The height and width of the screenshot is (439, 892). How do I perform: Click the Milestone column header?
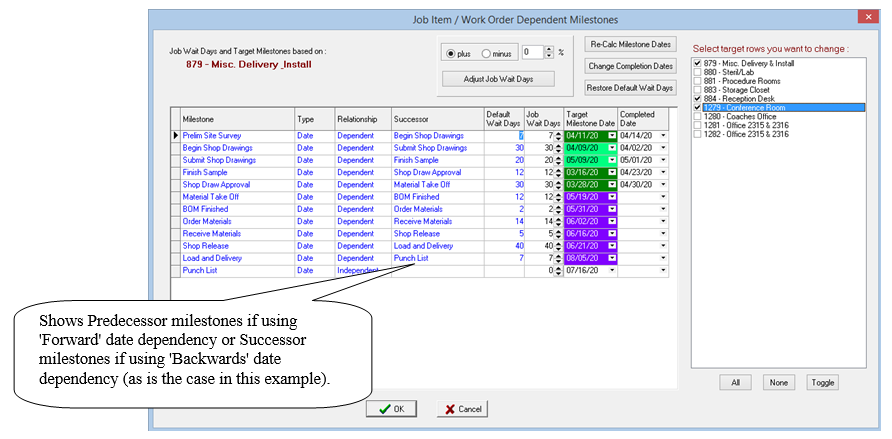tap(237, 118)
